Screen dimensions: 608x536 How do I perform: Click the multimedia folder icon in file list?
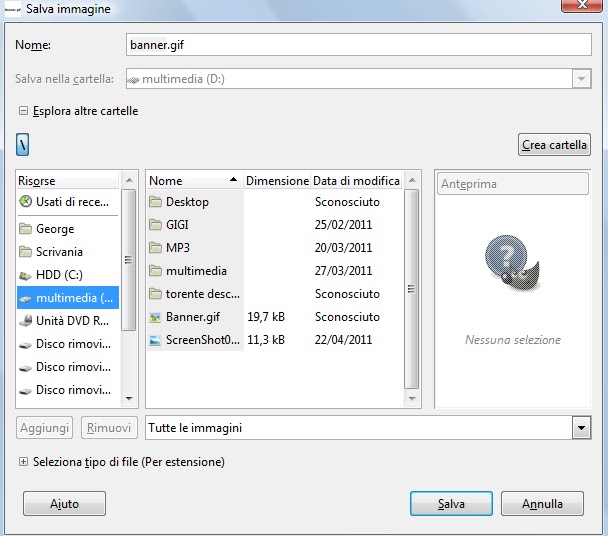pos(155,271)
